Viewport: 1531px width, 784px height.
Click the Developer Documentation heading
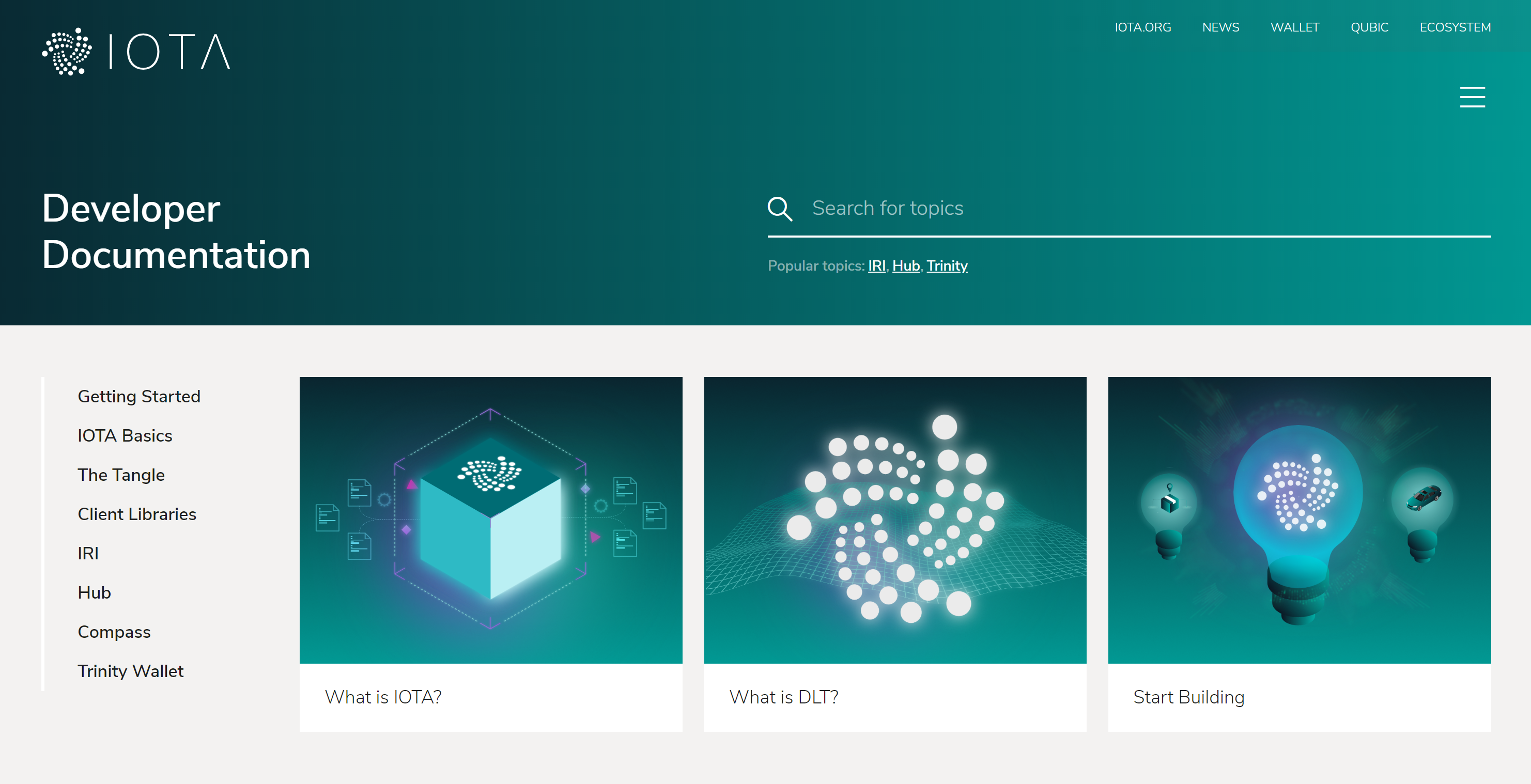(176, 231)
